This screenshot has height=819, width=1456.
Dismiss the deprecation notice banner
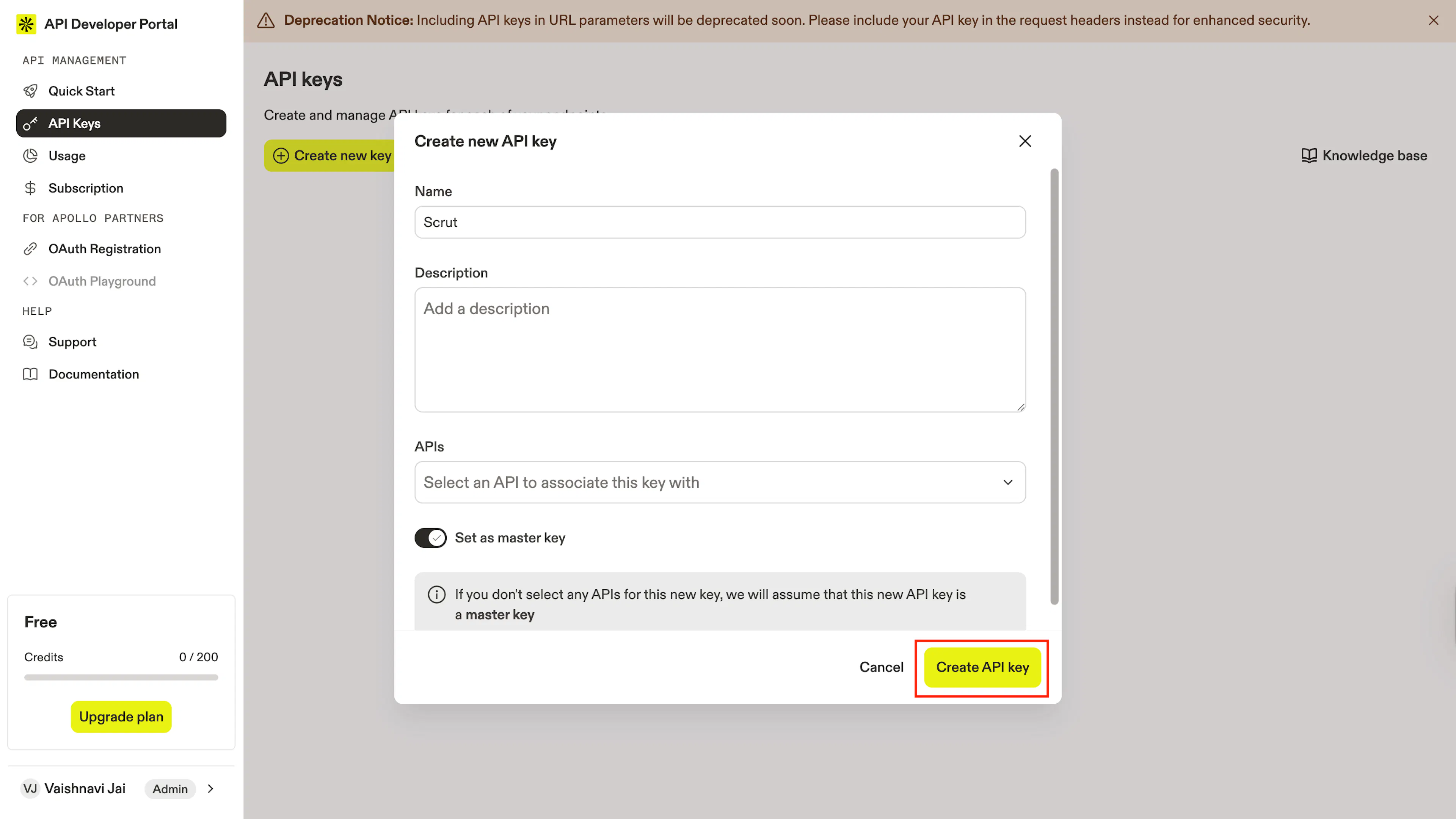(x=1433, y=20)
